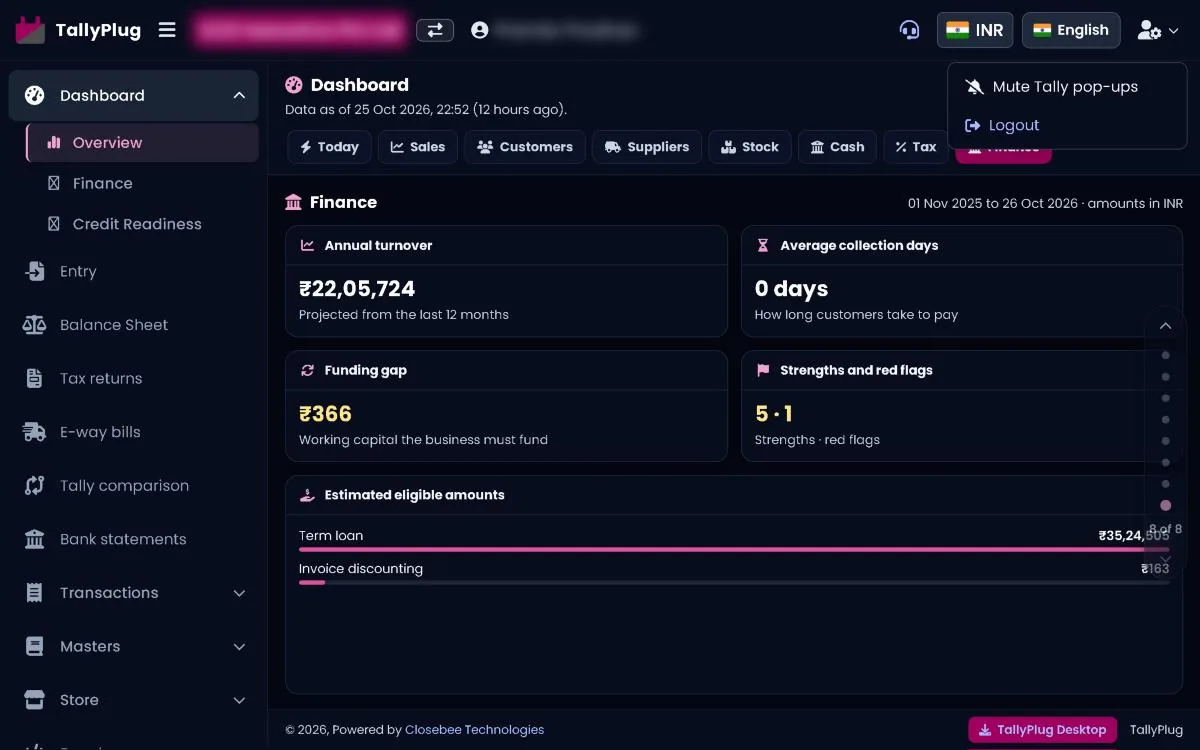Click the Tax returns document icon
1200x750 pixels.
click(35, 378)
